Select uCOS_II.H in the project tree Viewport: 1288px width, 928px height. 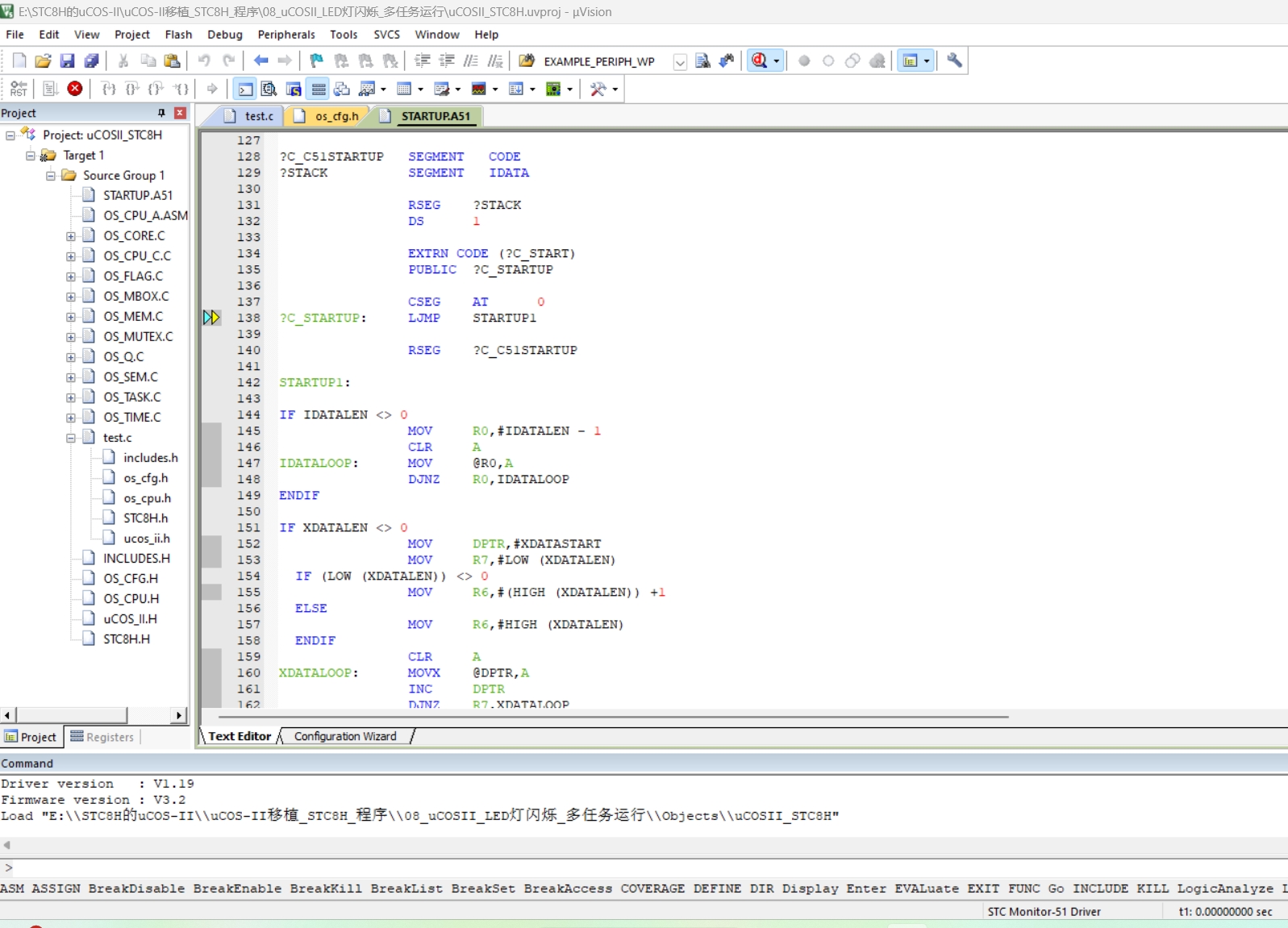point(130,618)
